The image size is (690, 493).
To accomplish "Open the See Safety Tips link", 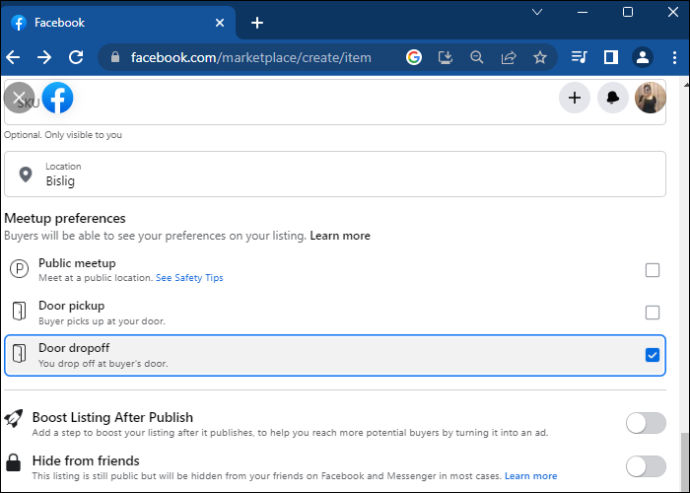I will pyautogui.click(x=189, y=278).
